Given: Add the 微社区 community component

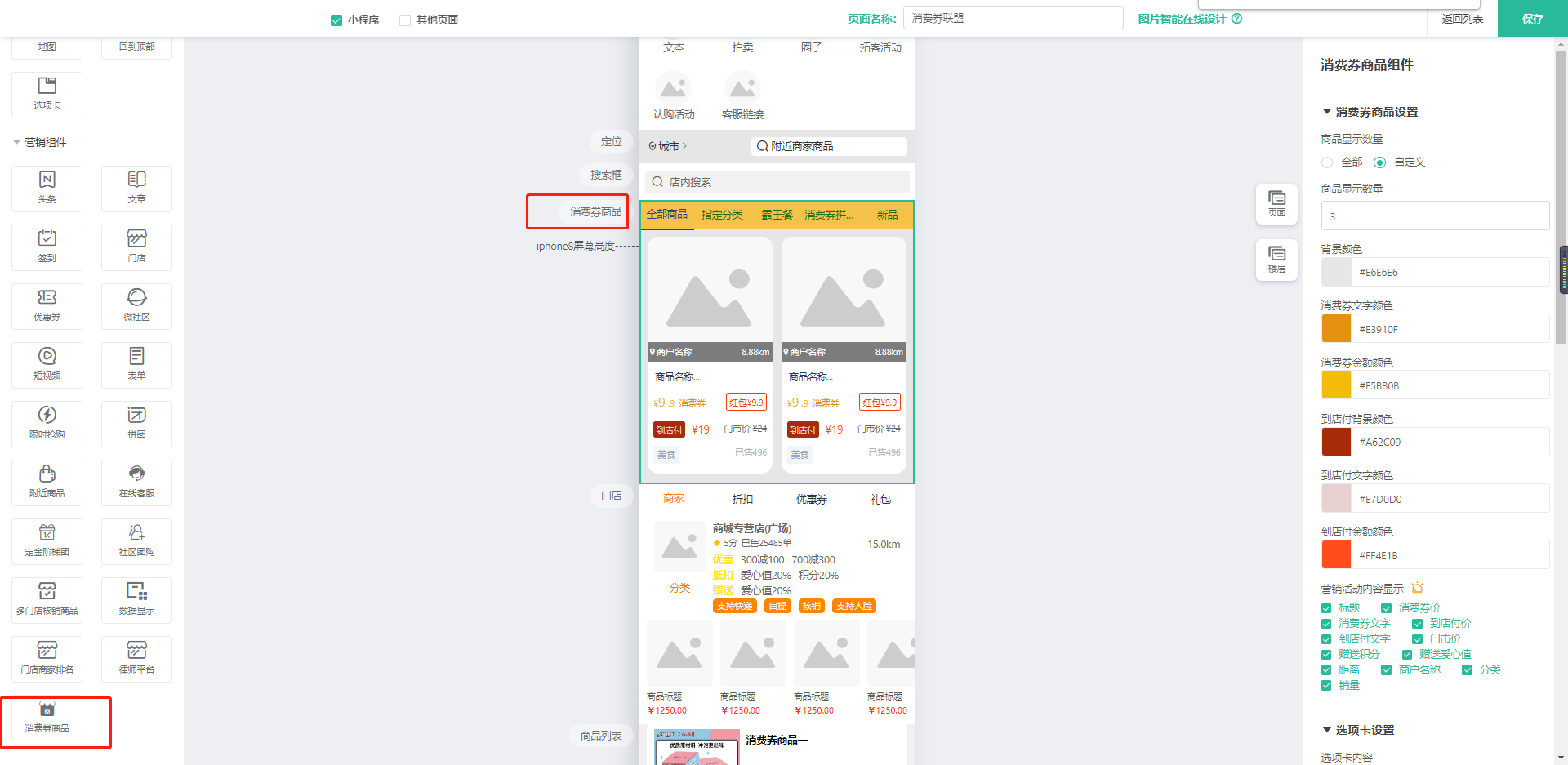Looking at the screenshot, I should 136,306.
